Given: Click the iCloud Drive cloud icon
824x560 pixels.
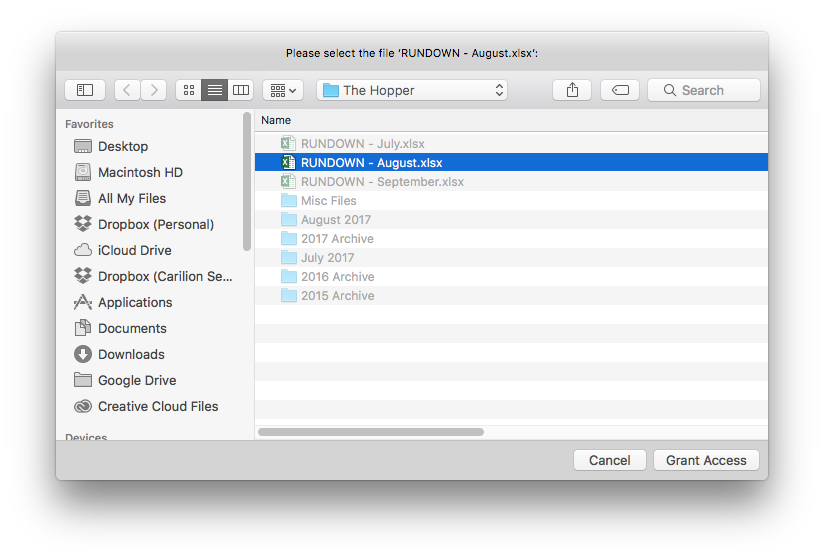Looking at the screenshot, I should click(83, 250).
